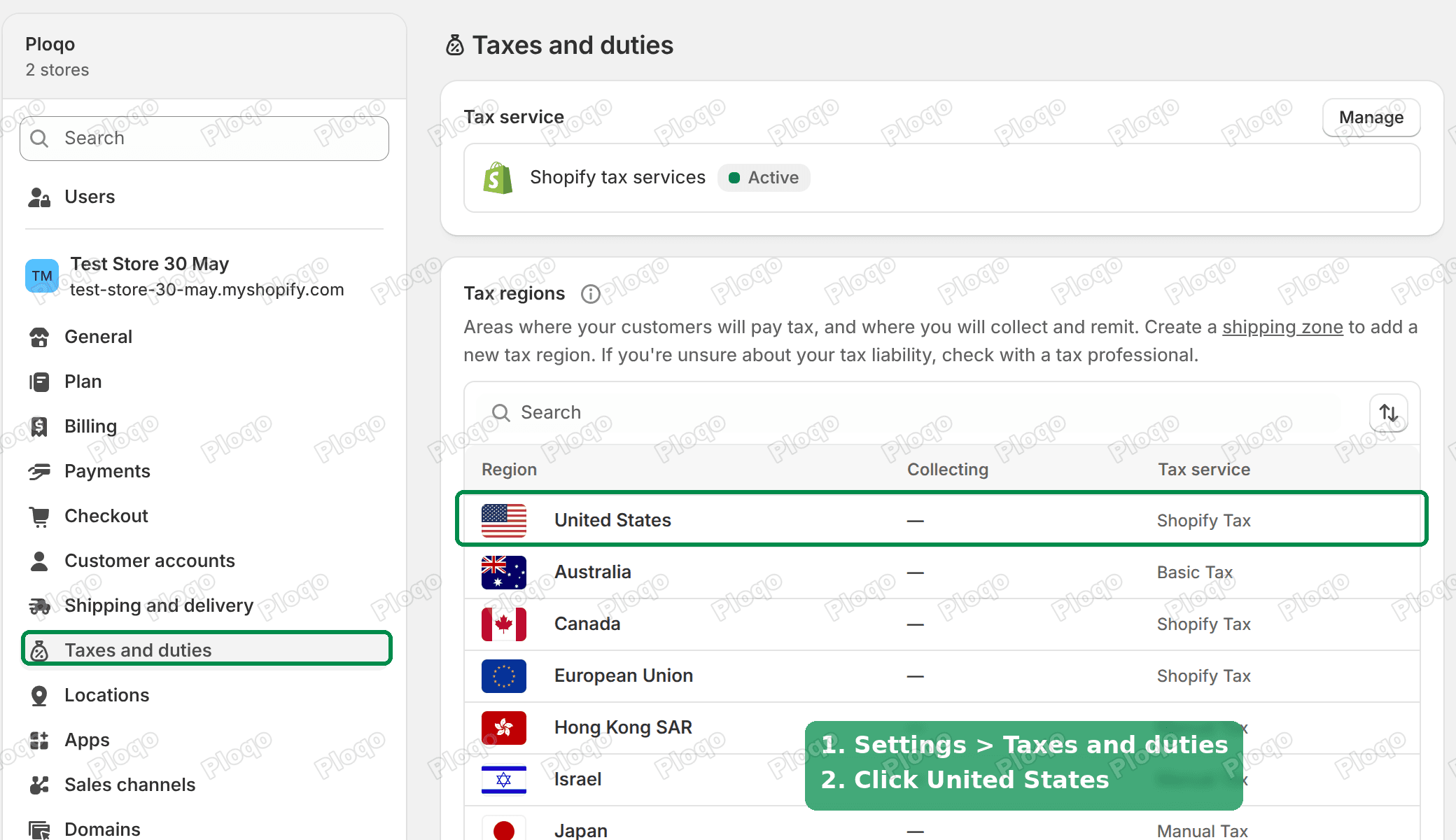Click the Locations pin icon
This screenshot has height=840, width=1456.
click(39, 696)
